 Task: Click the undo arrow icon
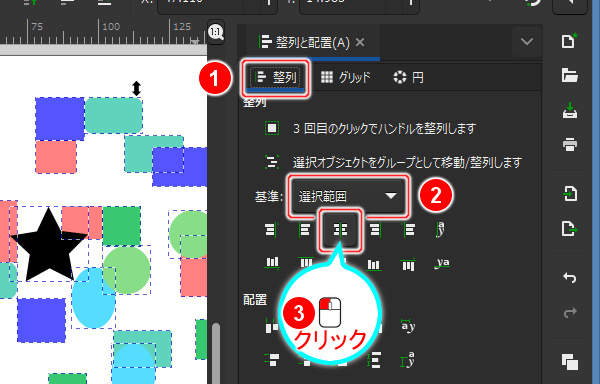pos(570,277)
